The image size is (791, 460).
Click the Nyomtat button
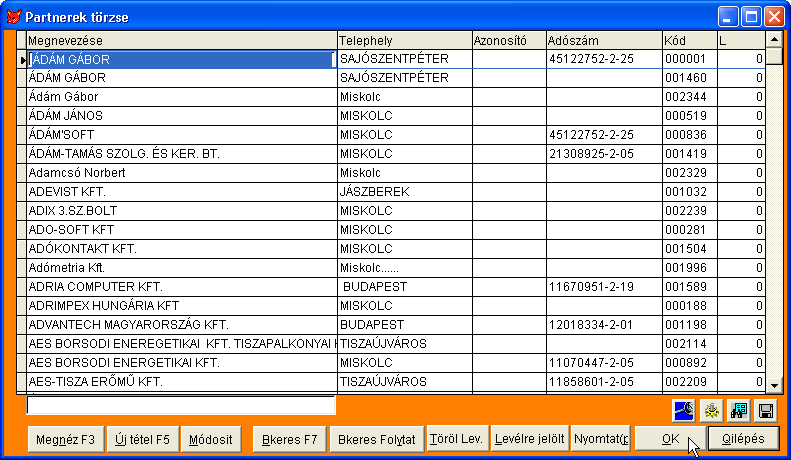click(x=601, y=438)
